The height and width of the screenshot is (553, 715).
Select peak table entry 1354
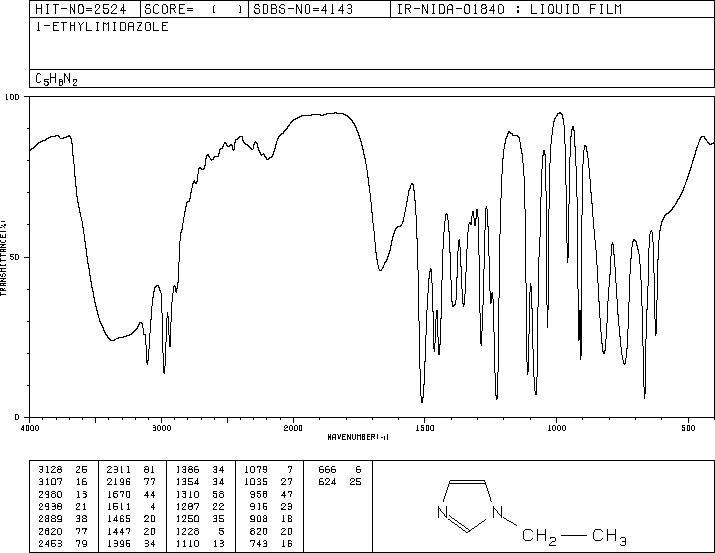187,482
